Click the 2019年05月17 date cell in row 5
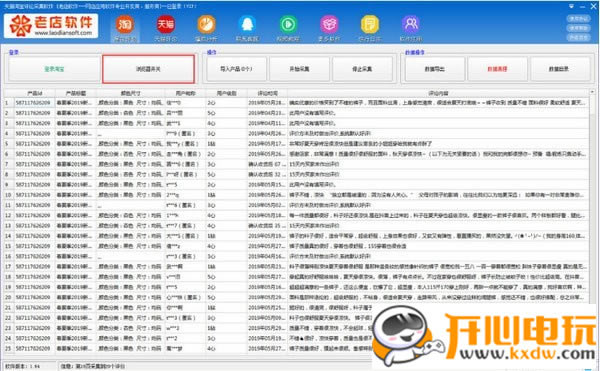 coord(267,144)
